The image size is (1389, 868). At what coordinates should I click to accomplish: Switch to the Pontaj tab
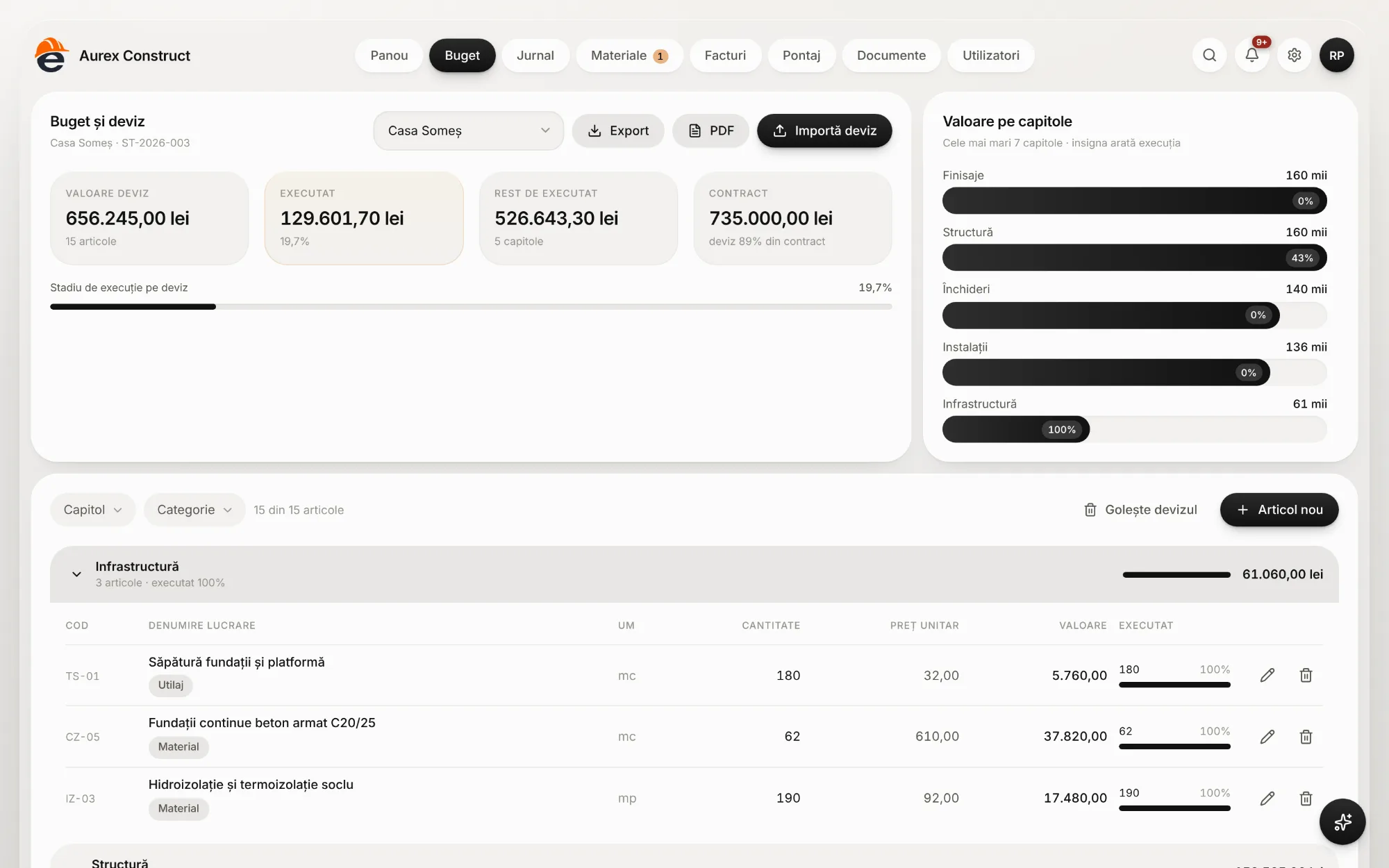pyautogui.click(x=801, y=56)
